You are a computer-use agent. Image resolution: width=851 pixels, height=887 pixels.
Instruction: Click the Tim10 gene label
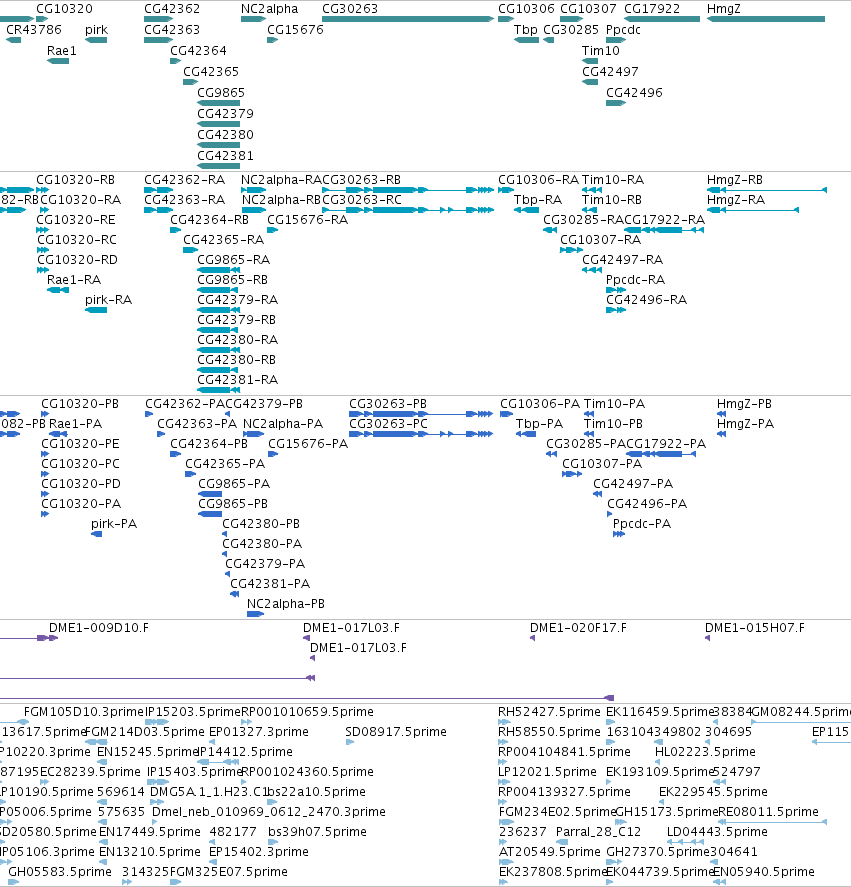(601, 50)
